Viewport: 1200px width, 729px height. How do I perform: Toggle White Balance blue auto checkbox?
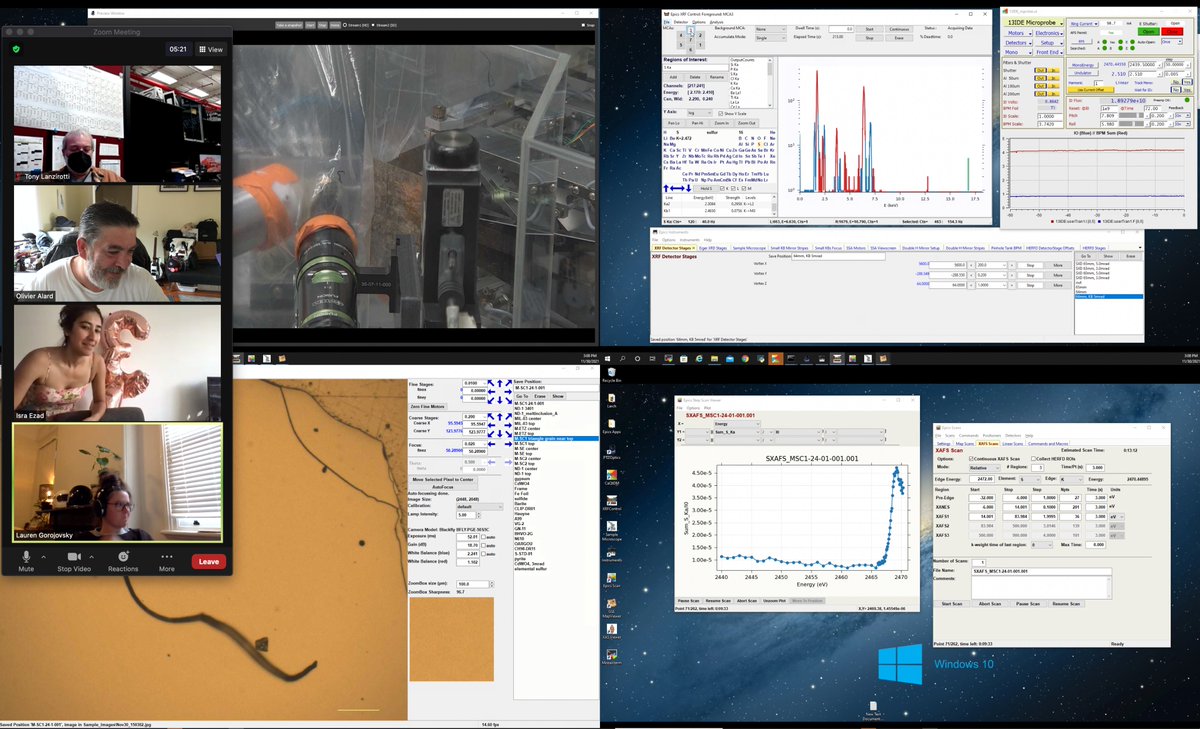(x=484, y=555)
